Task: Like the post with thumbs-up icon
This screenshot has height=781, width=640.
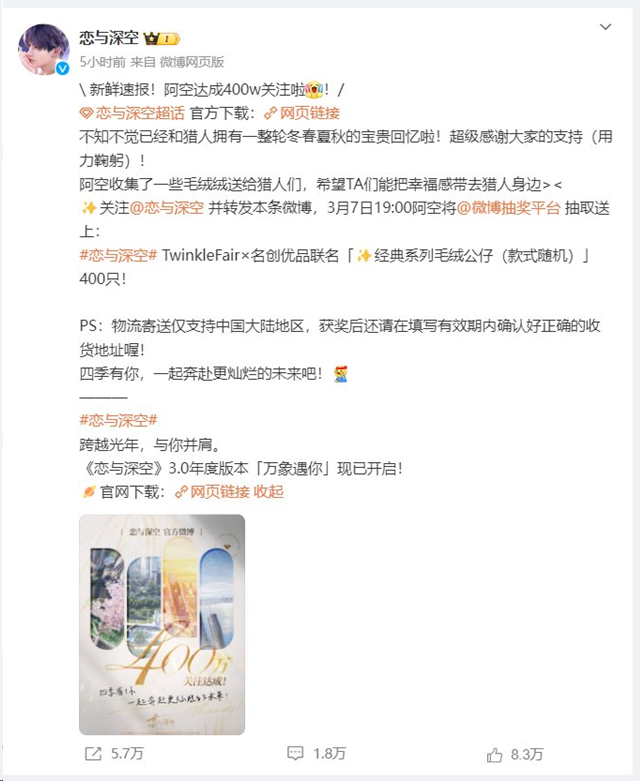Action: (495, 755)
